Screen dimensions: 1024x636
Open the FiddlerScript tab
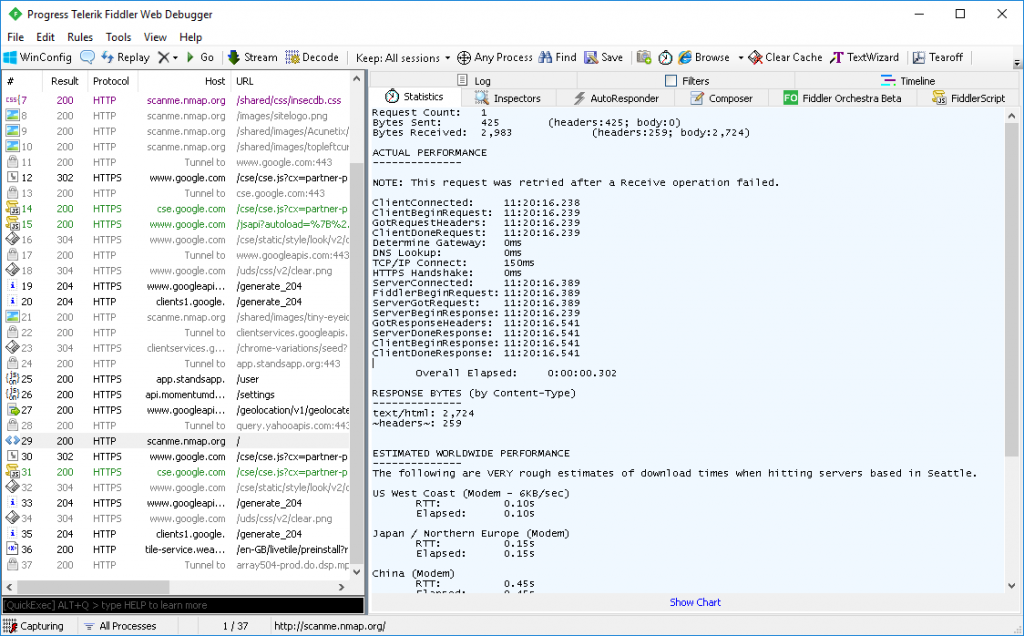(x=968, y=98)
